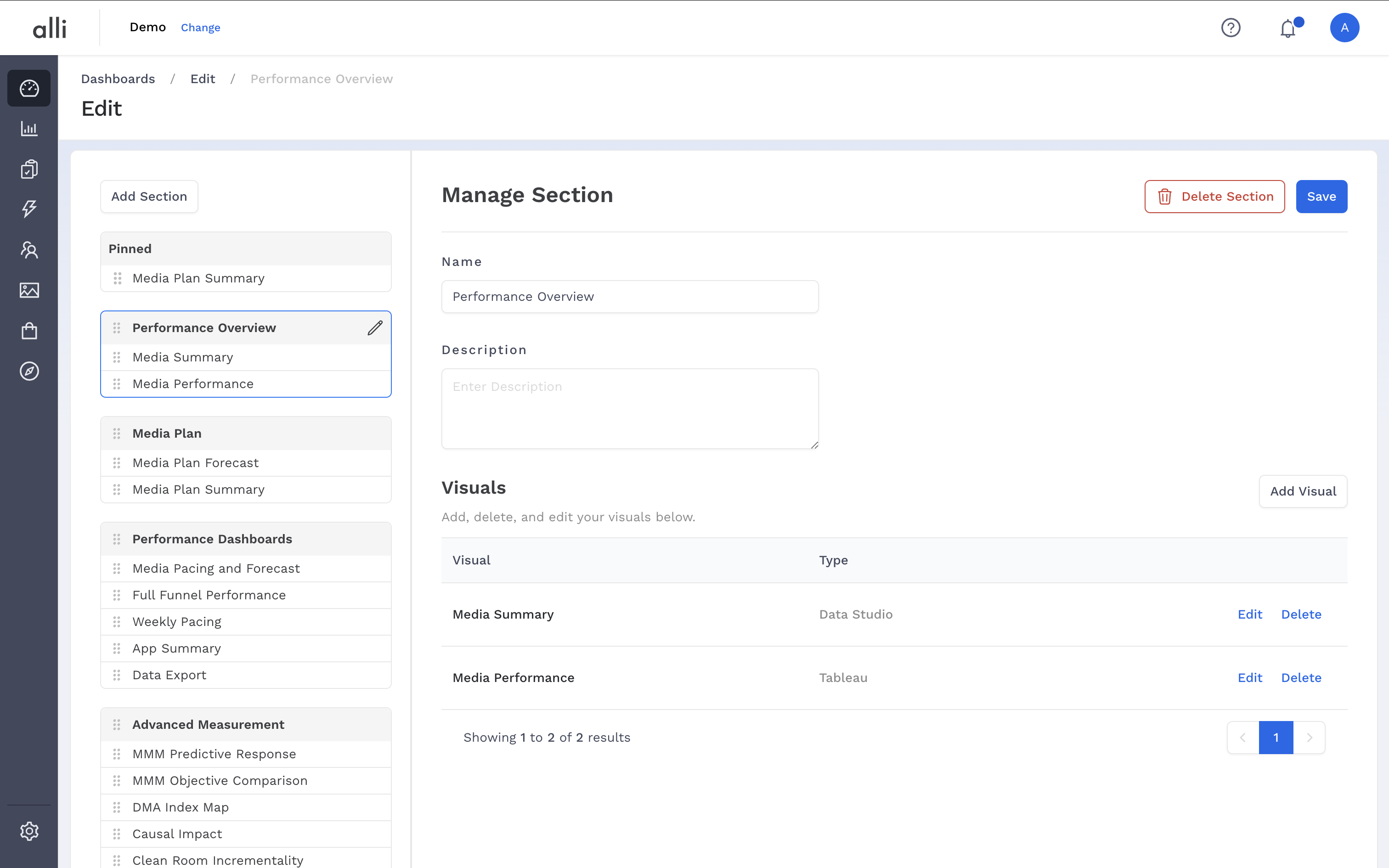The image size is (1389, 868).
Task: Click Edit for Media Performance visual
Action: (x=1249, y=677)
